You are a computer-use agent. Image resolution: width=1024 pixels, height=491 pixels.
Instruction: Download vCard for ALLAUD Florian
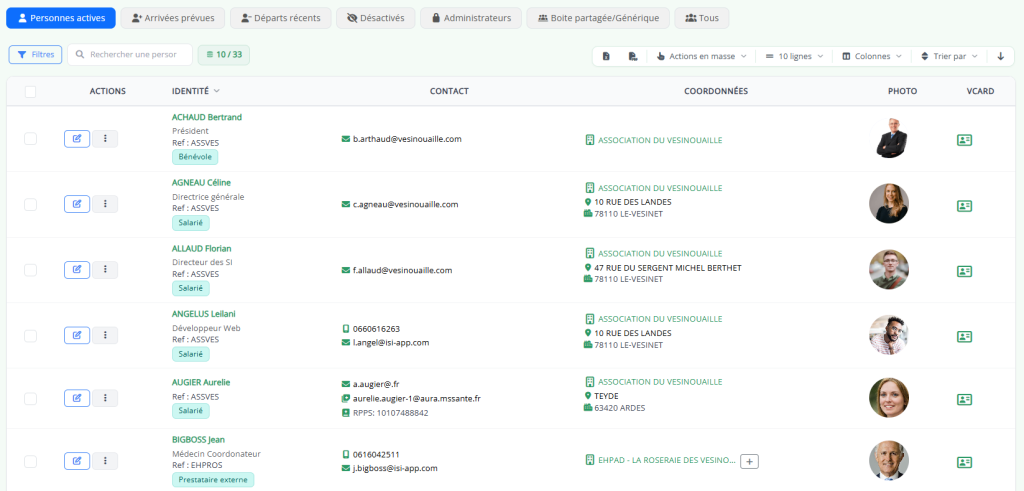tap(965, 271)
